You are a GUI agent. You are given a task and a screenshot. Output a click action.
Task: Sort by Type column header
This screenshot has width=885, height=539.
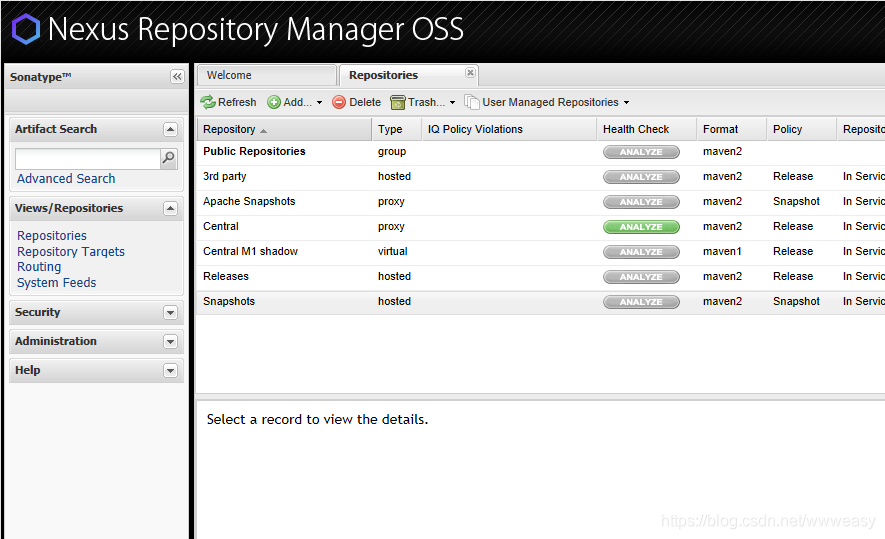[x=397, y=129]
